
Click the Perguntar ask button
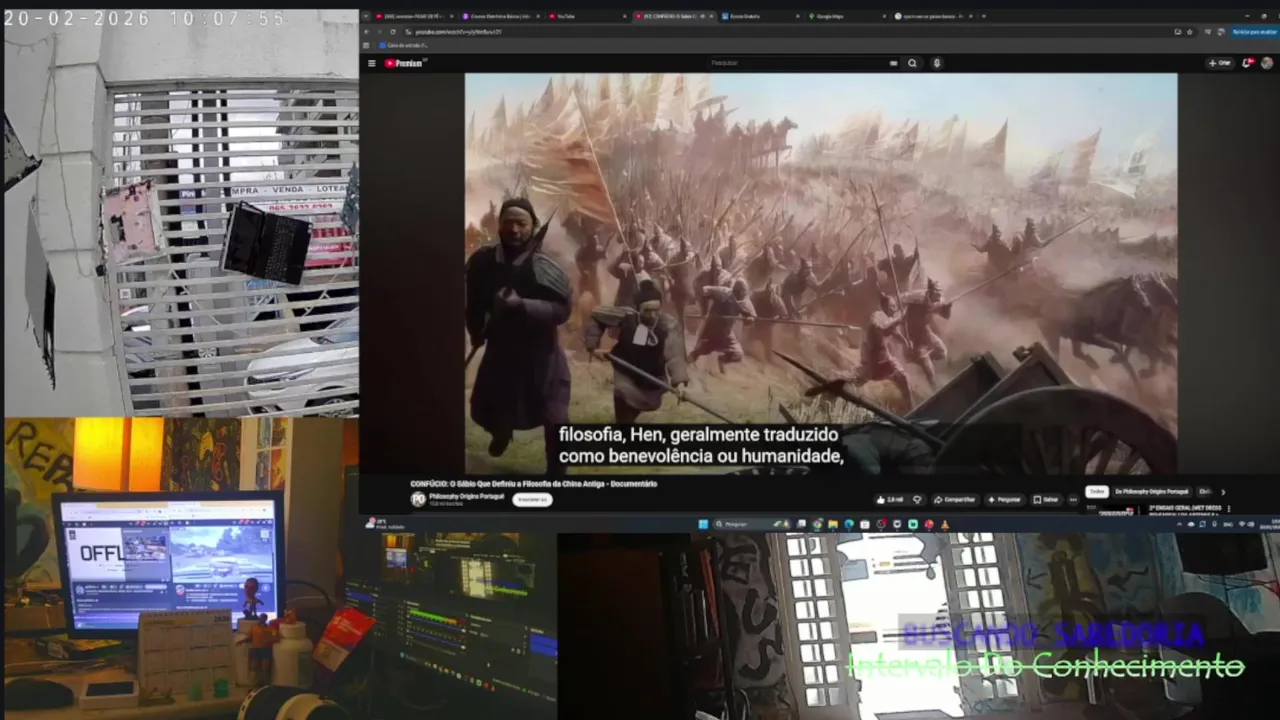tap(1005, 499)
